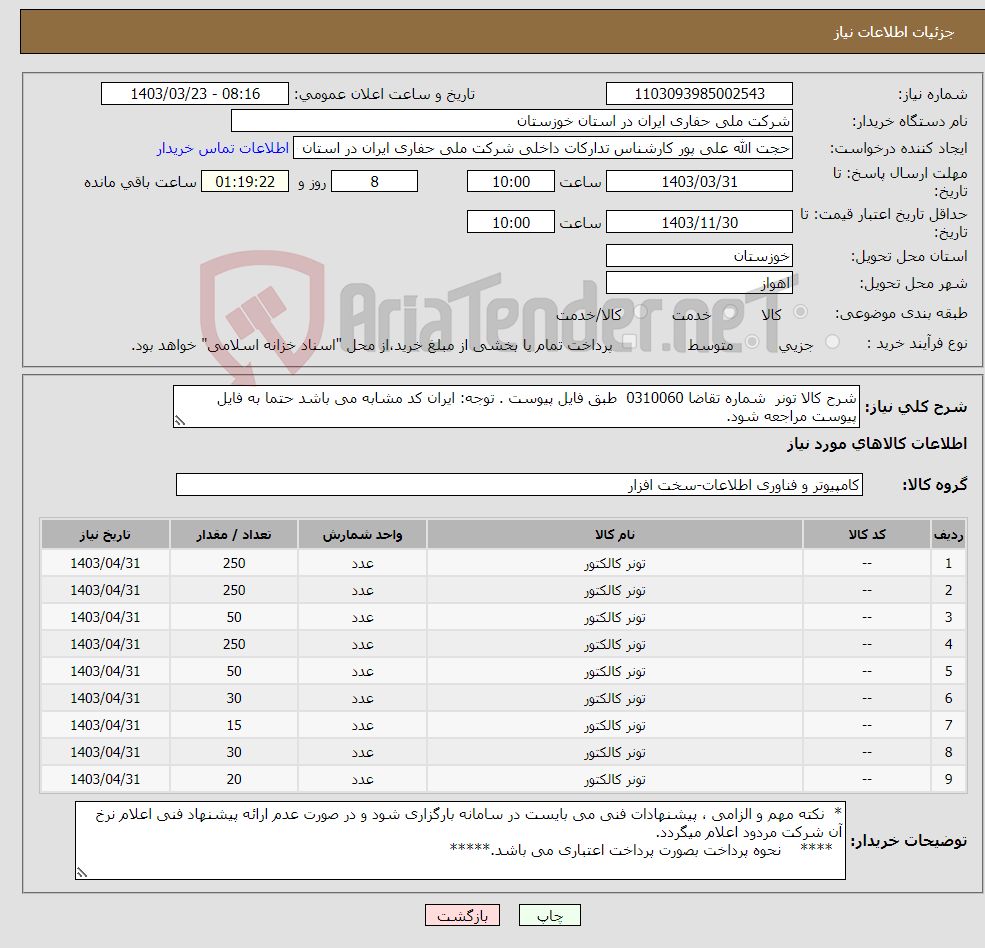Click the date 1403/04/31 in row 1
Viewport: 985px width, 948px height.
tap(105, 564)
